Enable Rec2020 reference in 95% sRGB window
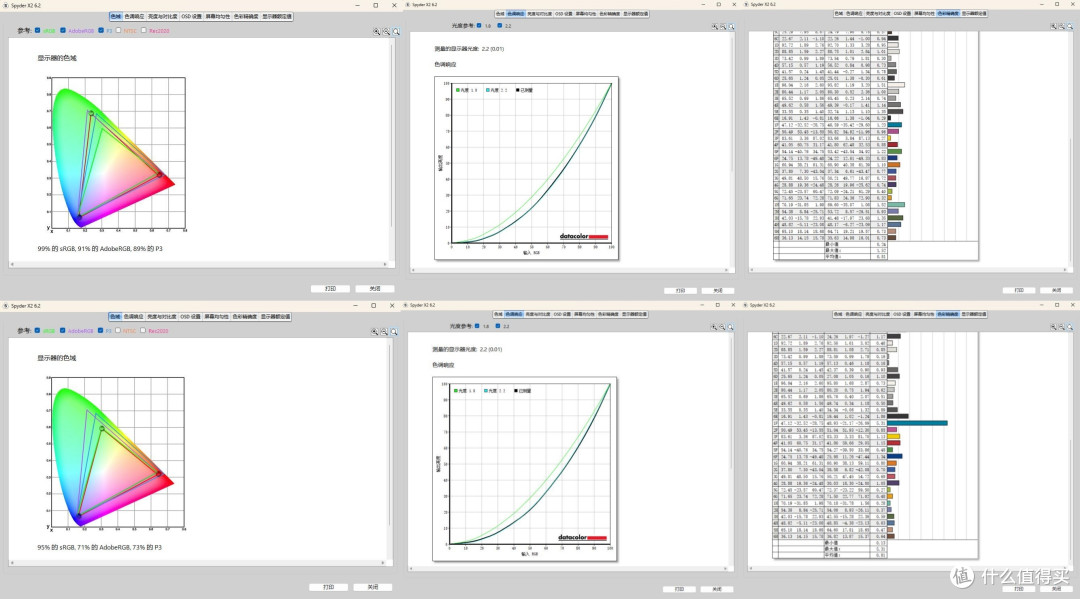 point(143,330)
